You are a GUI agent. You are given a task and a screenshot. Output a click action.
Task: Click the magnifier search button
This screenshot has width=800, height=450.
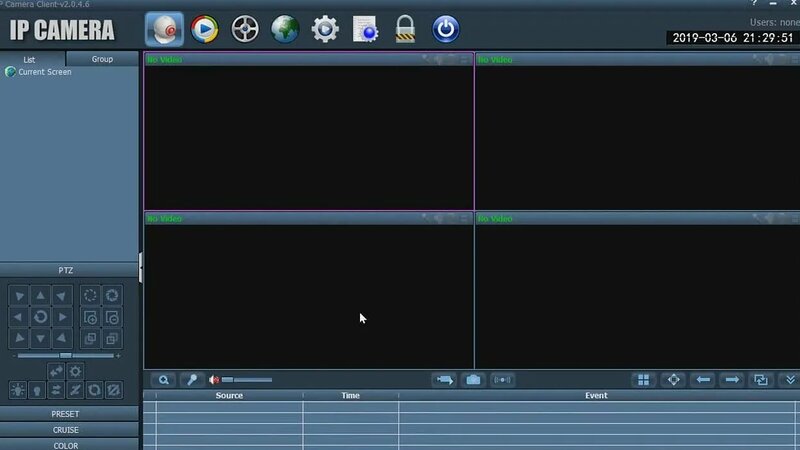[x=163, y=380]
